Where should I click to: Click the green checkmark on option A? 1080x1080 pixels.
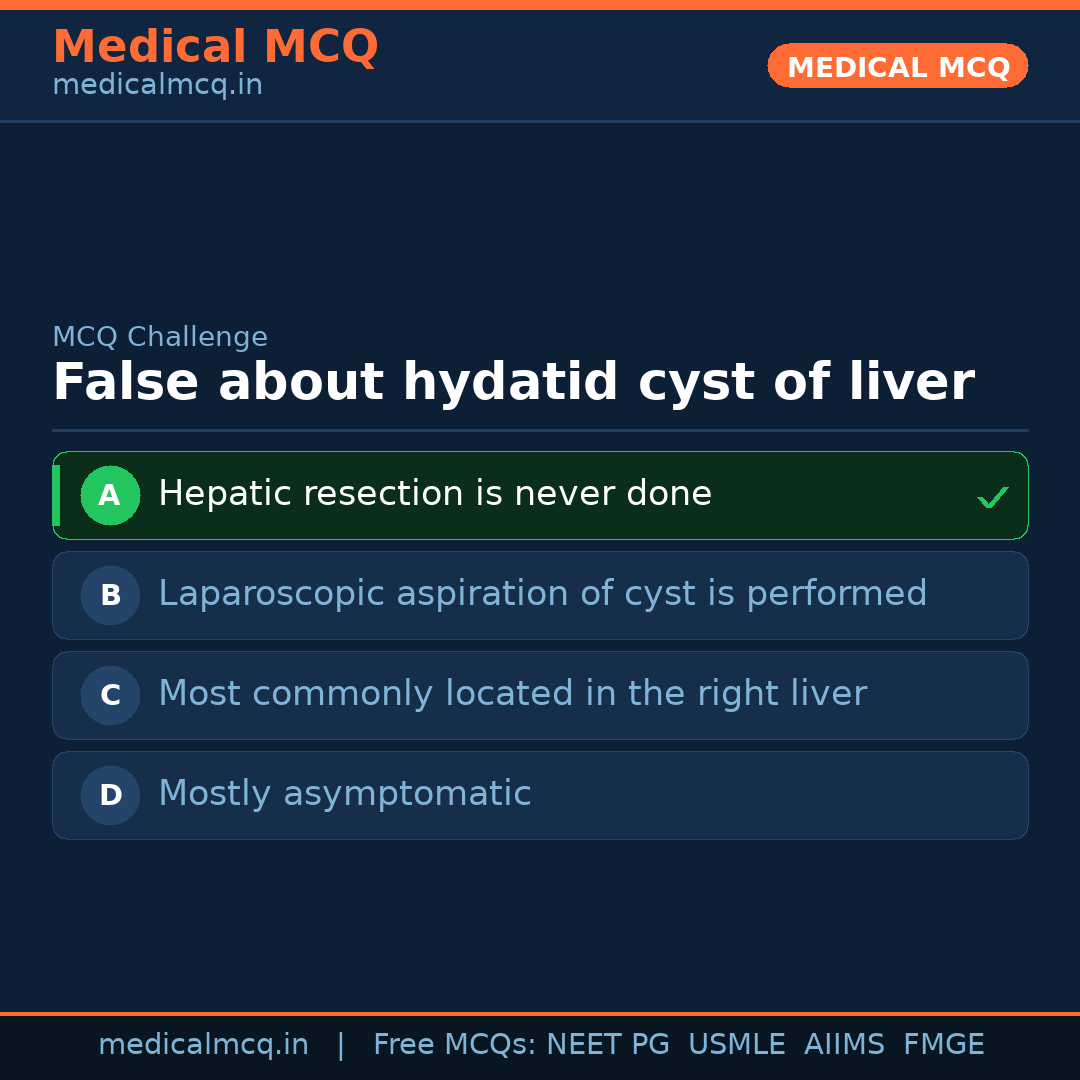[x=992, y=497]
